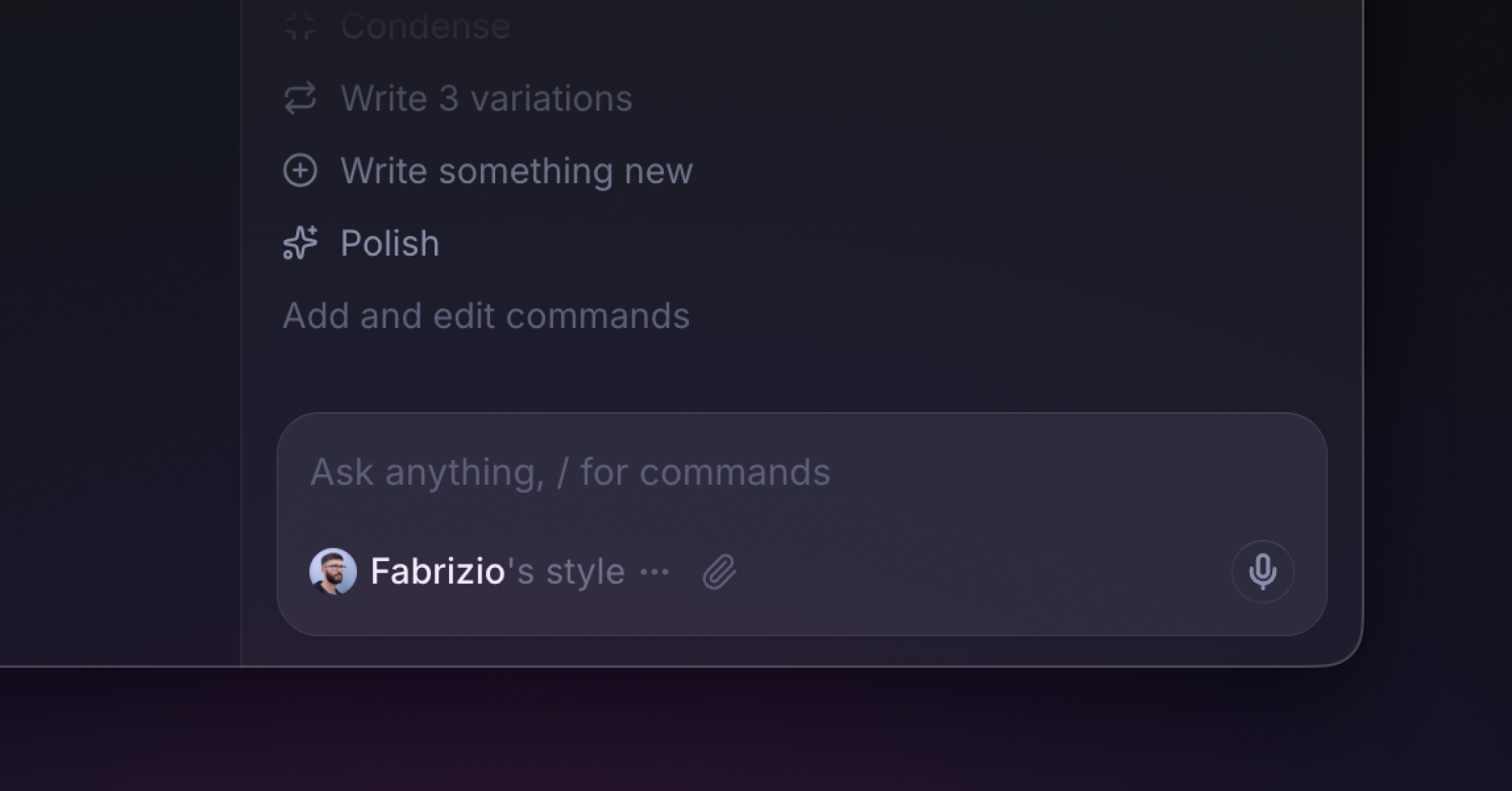Select the Condense command
Viewport: 1512px width, 791px height.
point(425,26)
